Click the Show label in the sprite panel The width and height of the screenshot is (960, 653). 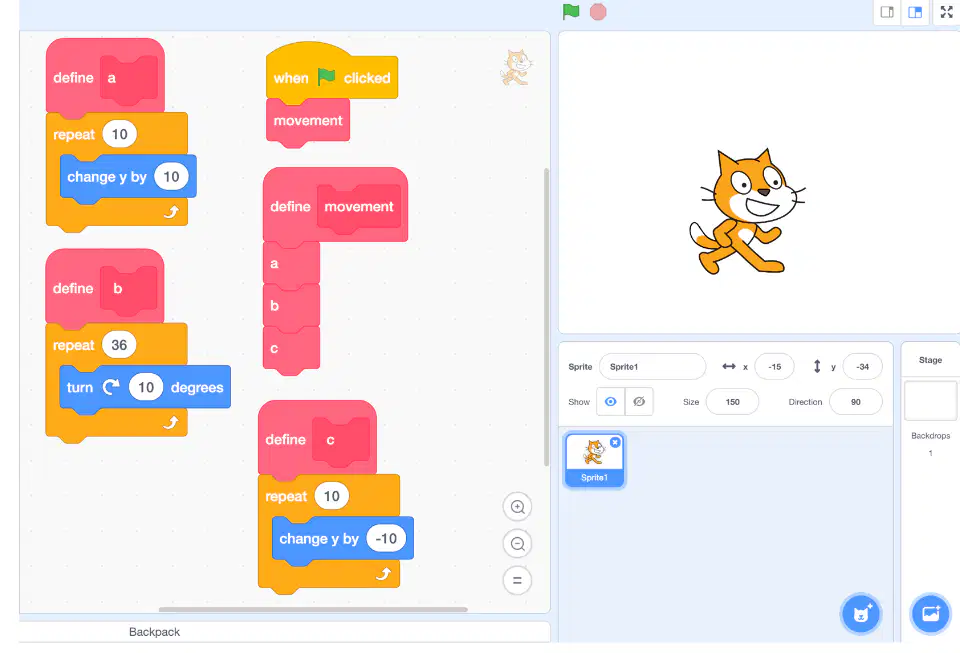pos(579,402)
